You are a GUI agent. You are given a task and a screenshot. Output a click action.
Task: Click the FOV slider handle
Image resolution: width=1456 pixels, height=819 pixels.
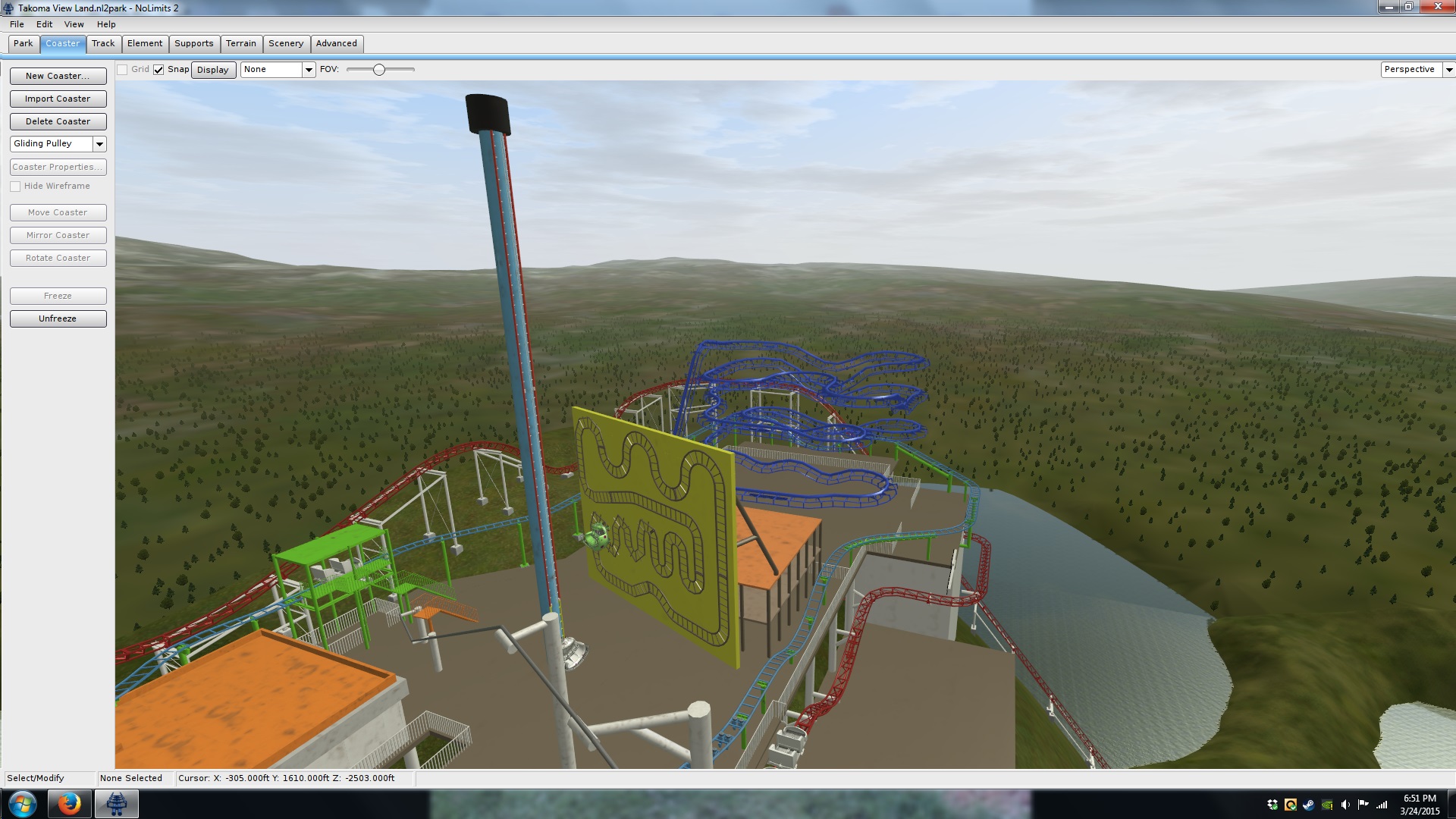(379, 70)
